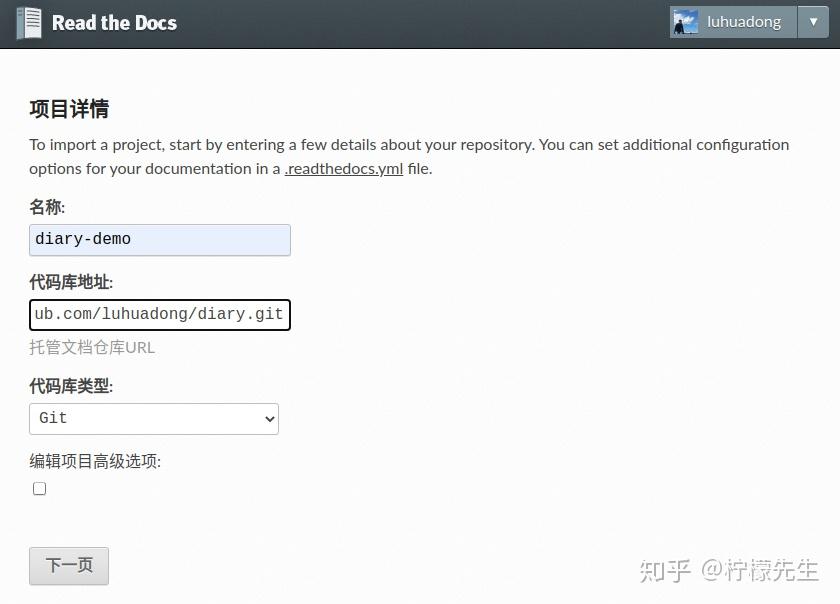The image size is (840, 604).
Task: Open the user menu via luhuadong avatar picture
Action: (x=687, y=21)
